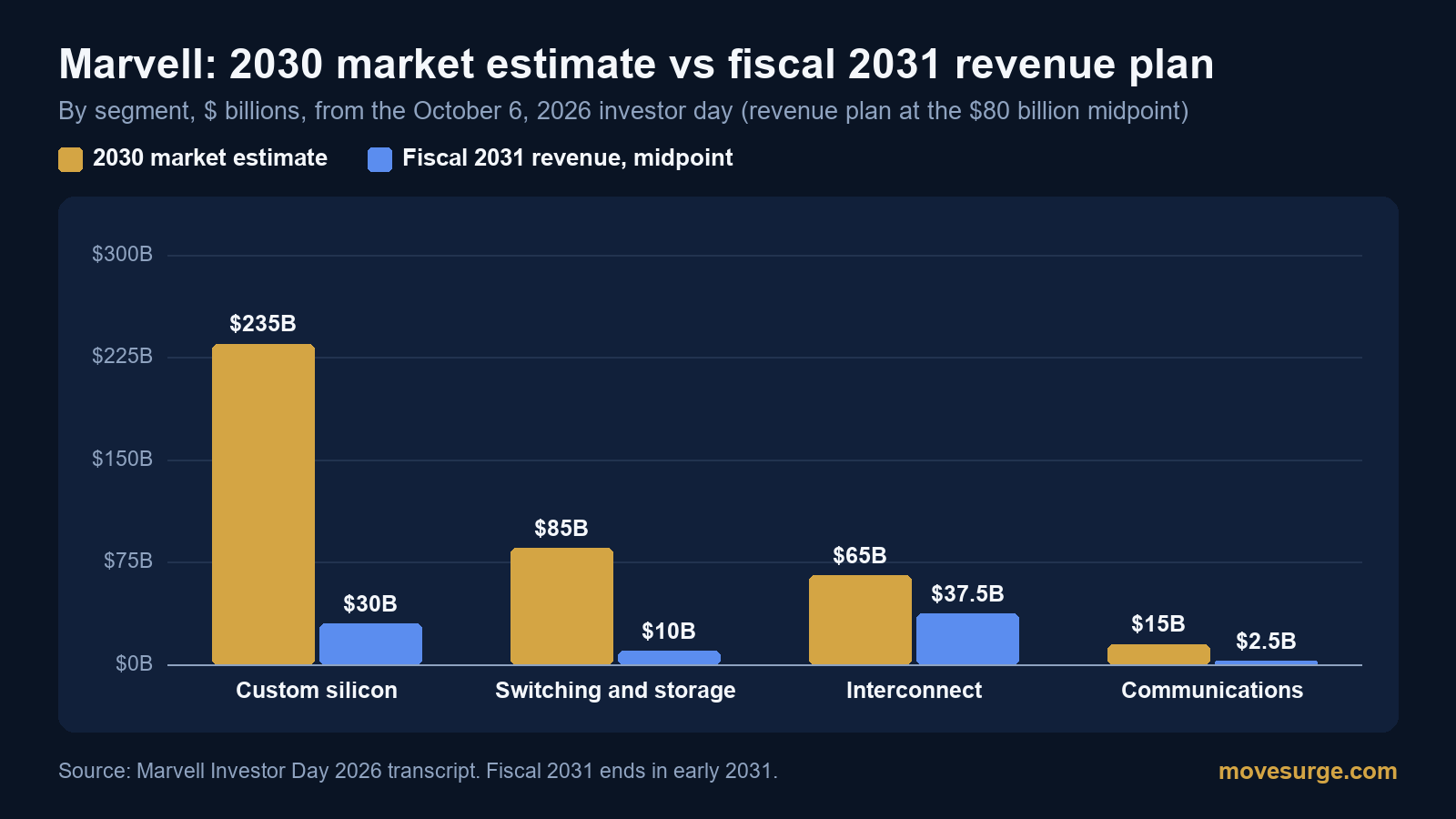Select the "$15B" data label

point(1158,624)
